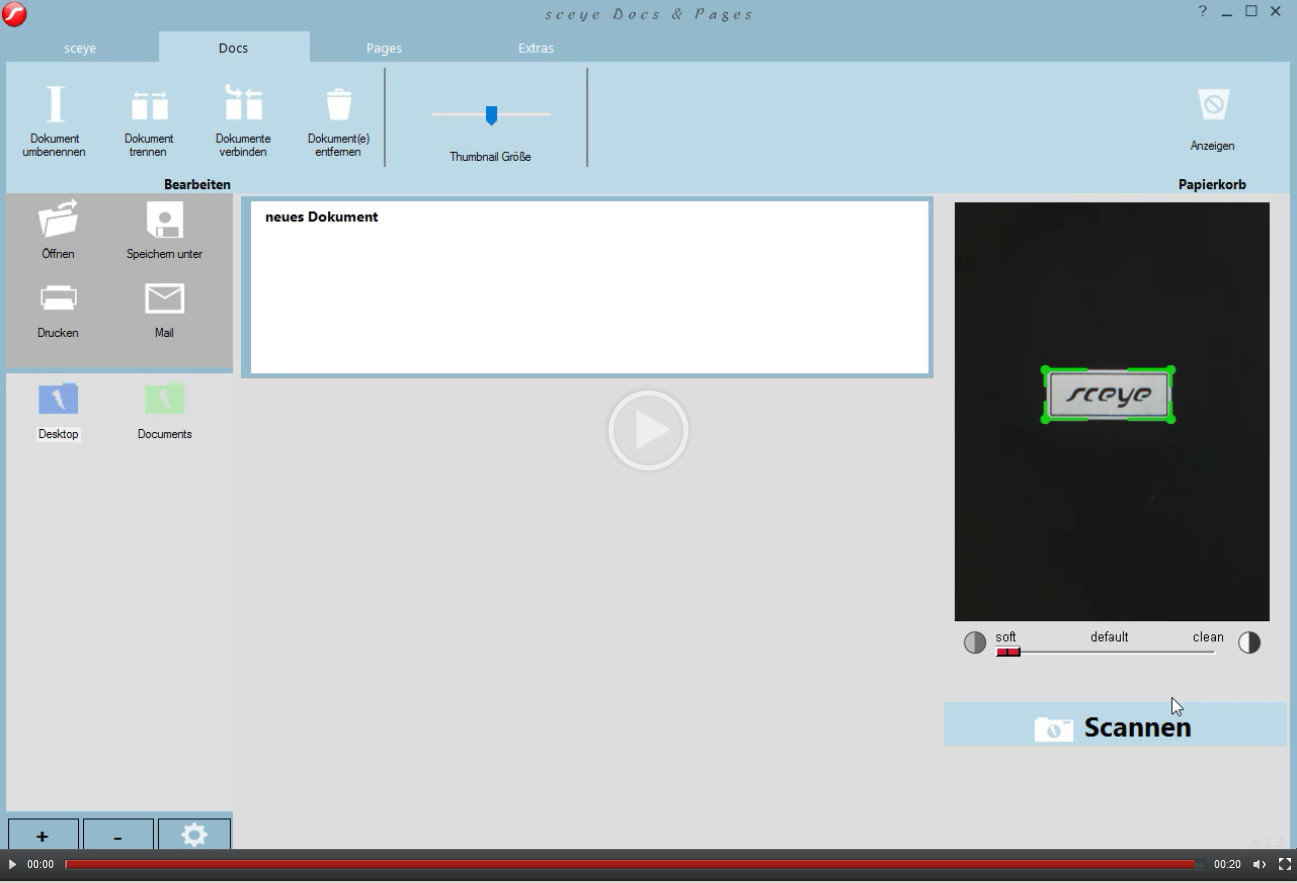This screenshot has width=1297, height=883.
Task: Click the default label on filter slider
Action: coord(1109,637)
